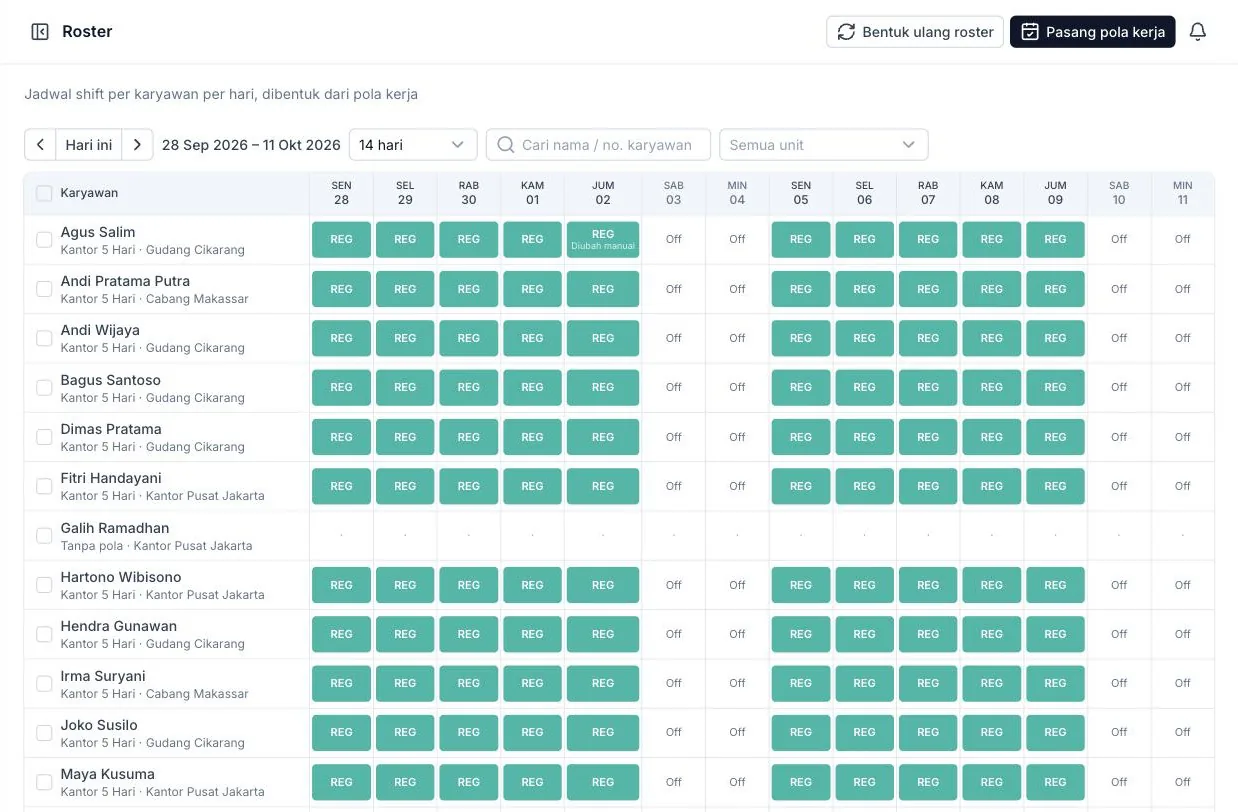Check Hartono Wibisono checkbox
The height and width of the screenshot is (812, 1238).
tap(44, 585)
